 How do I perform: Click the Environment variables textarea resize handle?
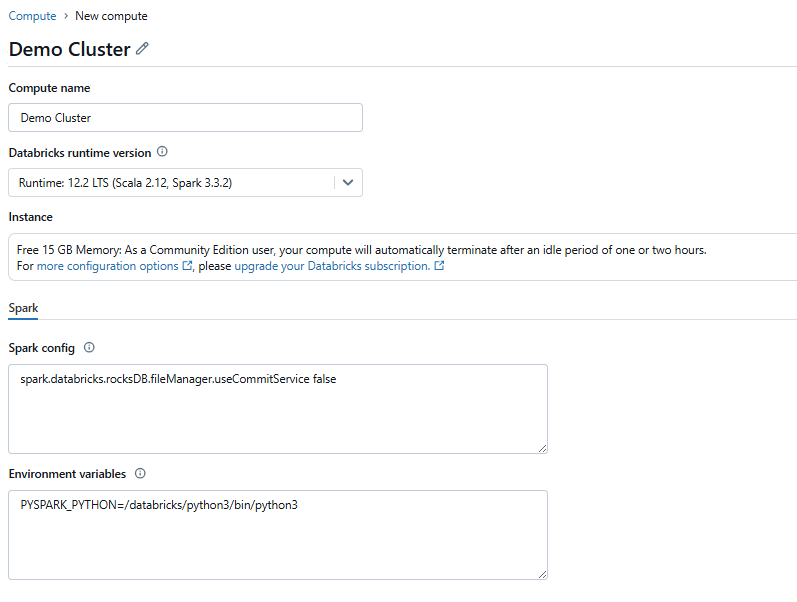tap(542, 574)
